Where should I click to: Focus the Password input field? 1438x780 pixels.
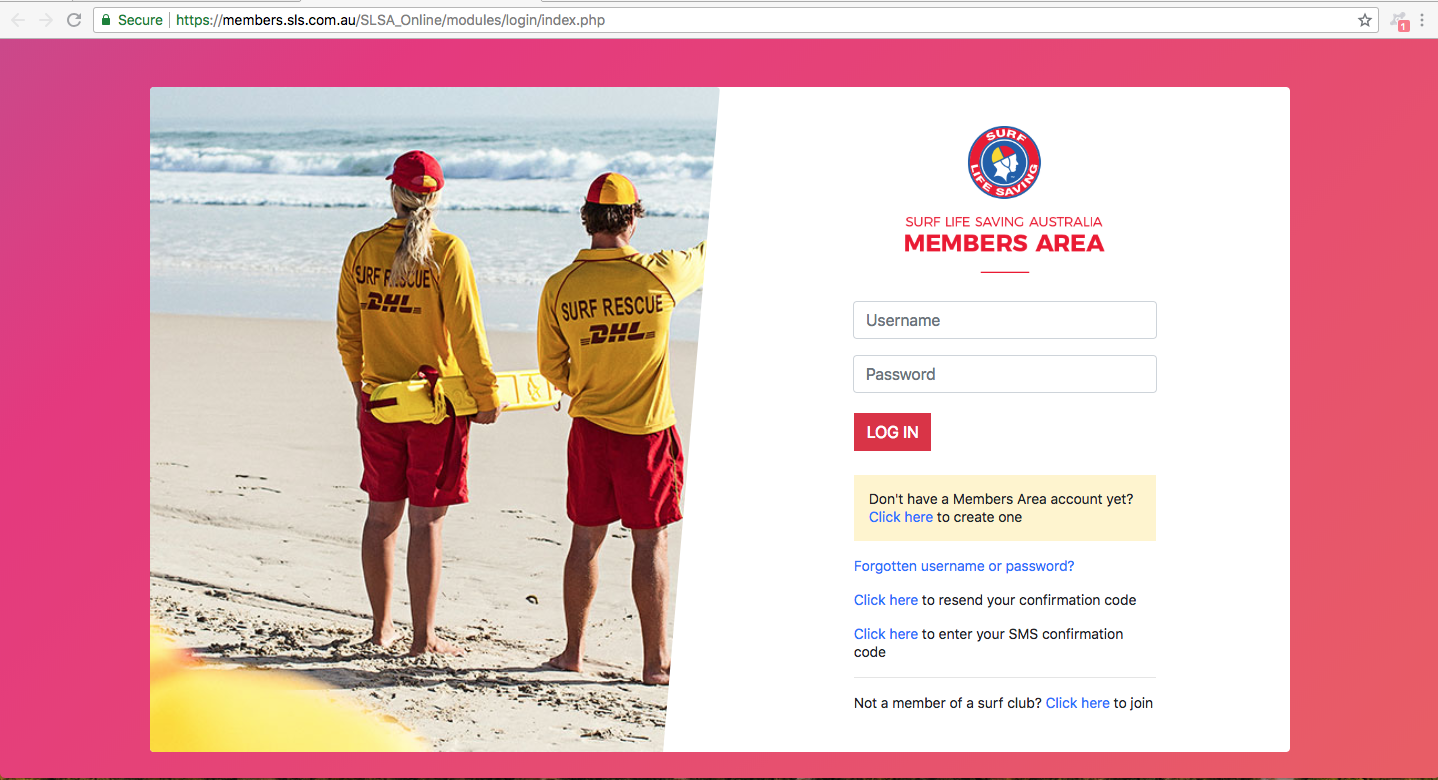coord(1004,374)
